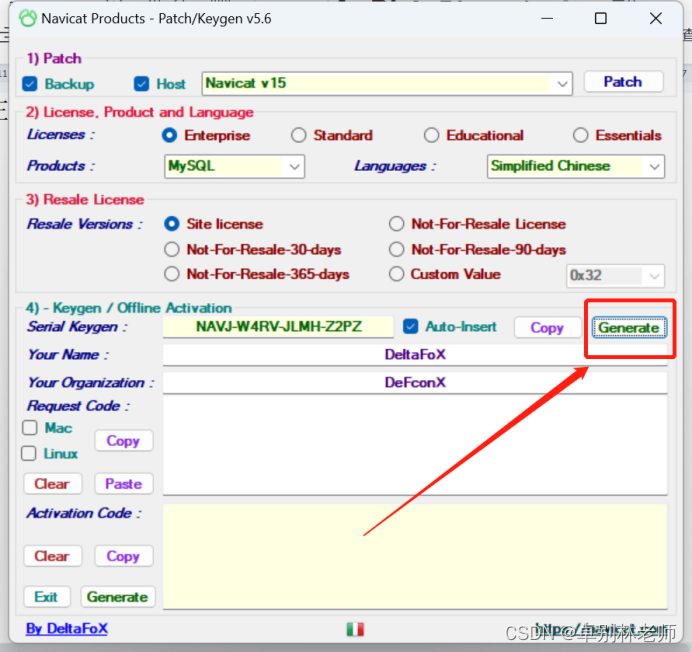
Task: Click inside the Activation Code text area
Action: (415, 557)
